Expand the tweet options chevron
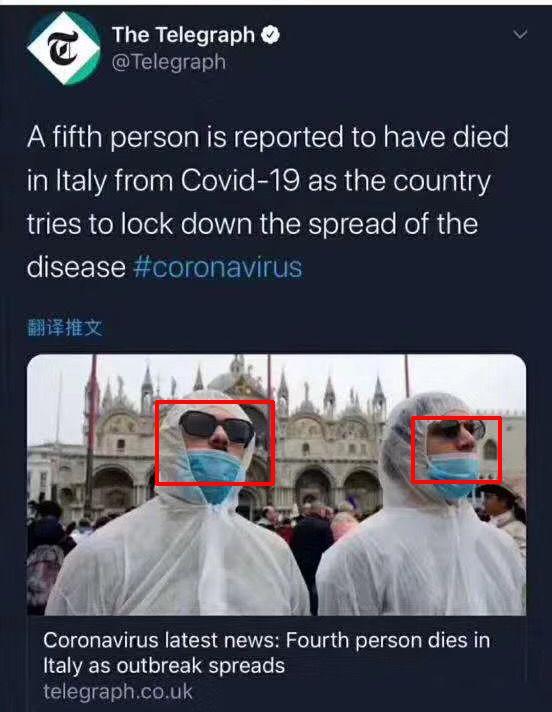The width and height of the screenshot is (552, 712). pos(520,34)
